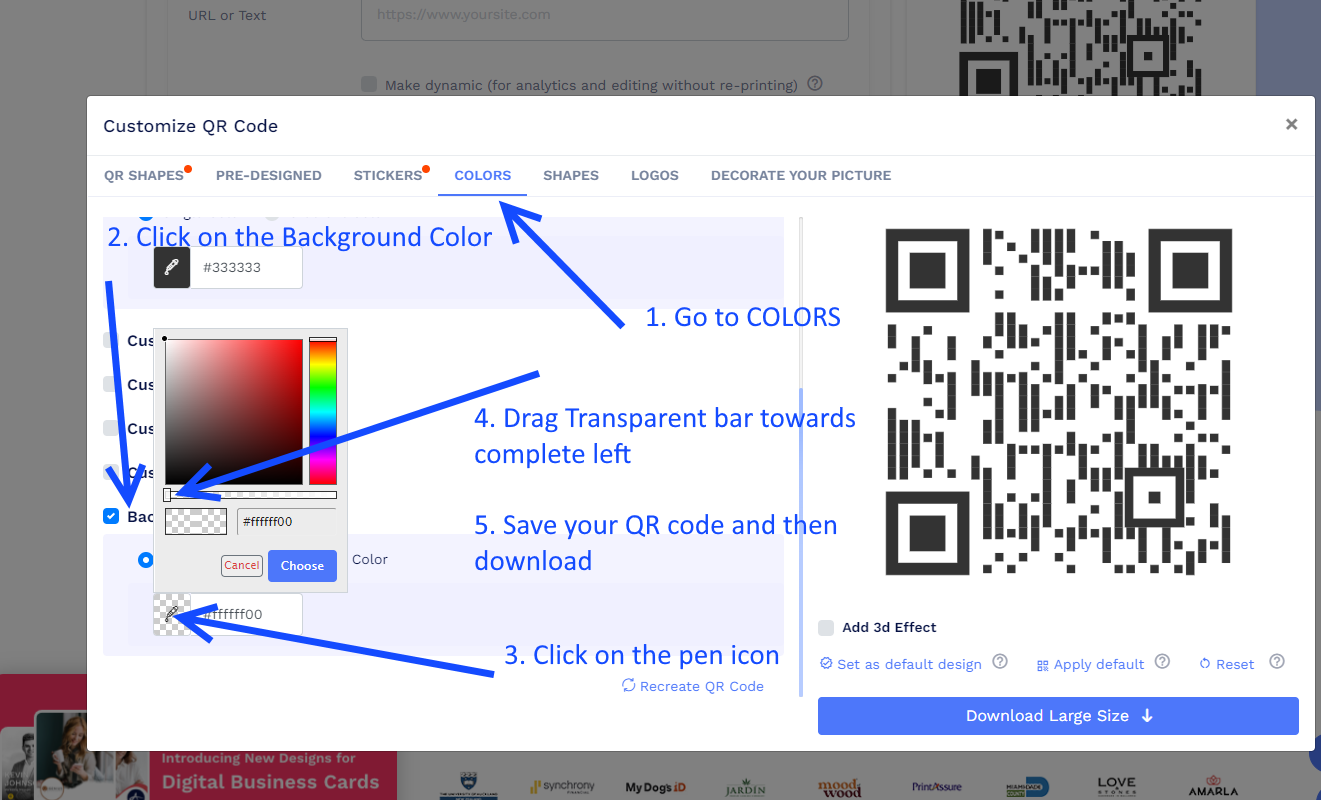Click the transparent checkered color swatch
The height and width of the screenshot is (800, 1321).
196,521
